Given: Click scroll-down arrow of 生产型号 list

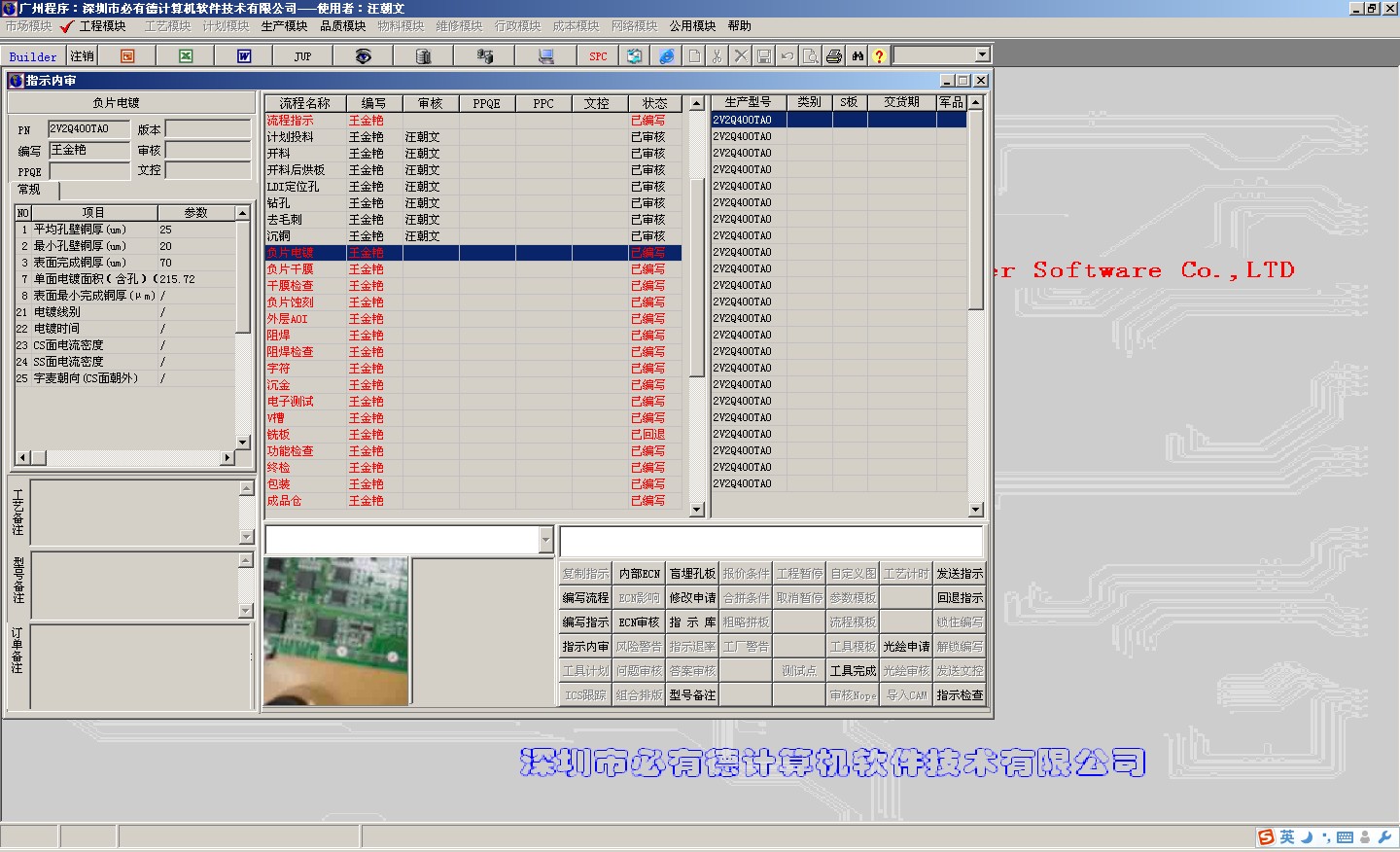Looking at the screenshot, I should pyautogui.click(x=976, y=509).
